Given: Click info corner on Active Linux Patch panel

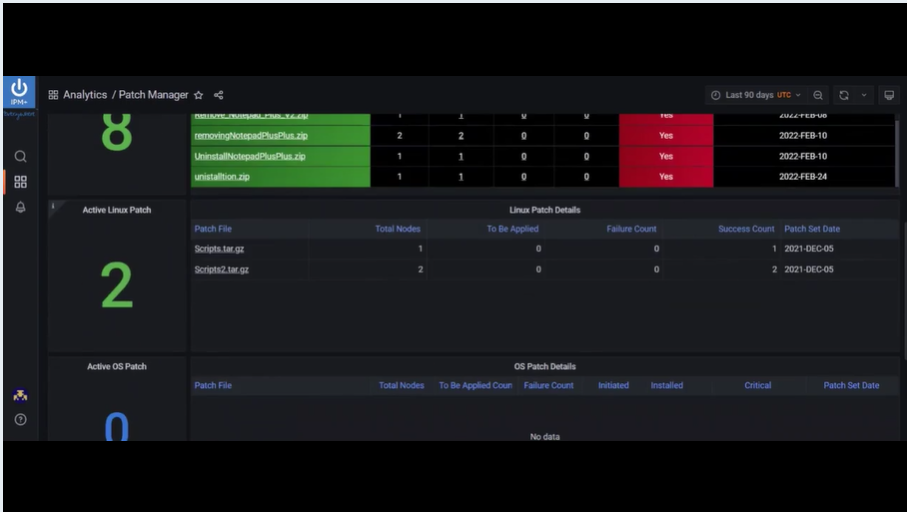Looking at the screenshot, I should (53, 206).
